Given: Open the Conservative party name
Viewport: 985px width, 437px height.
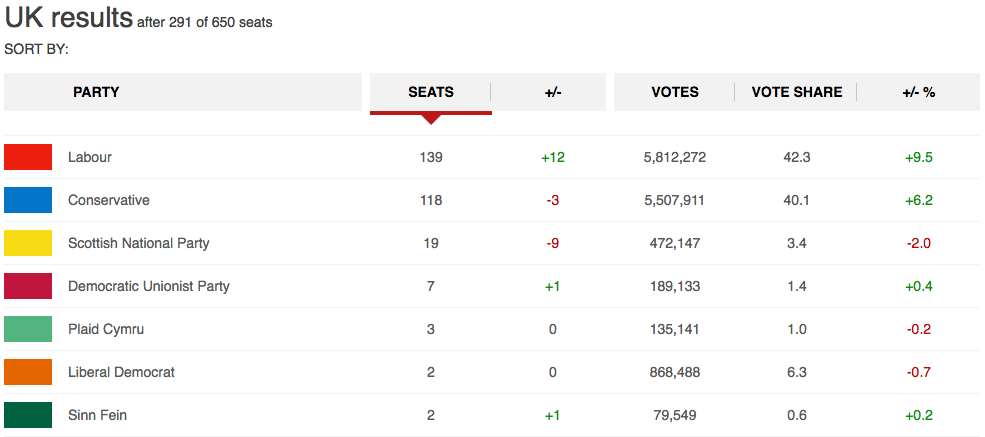Looking at the screenshot, I should [x=109, y=200].
